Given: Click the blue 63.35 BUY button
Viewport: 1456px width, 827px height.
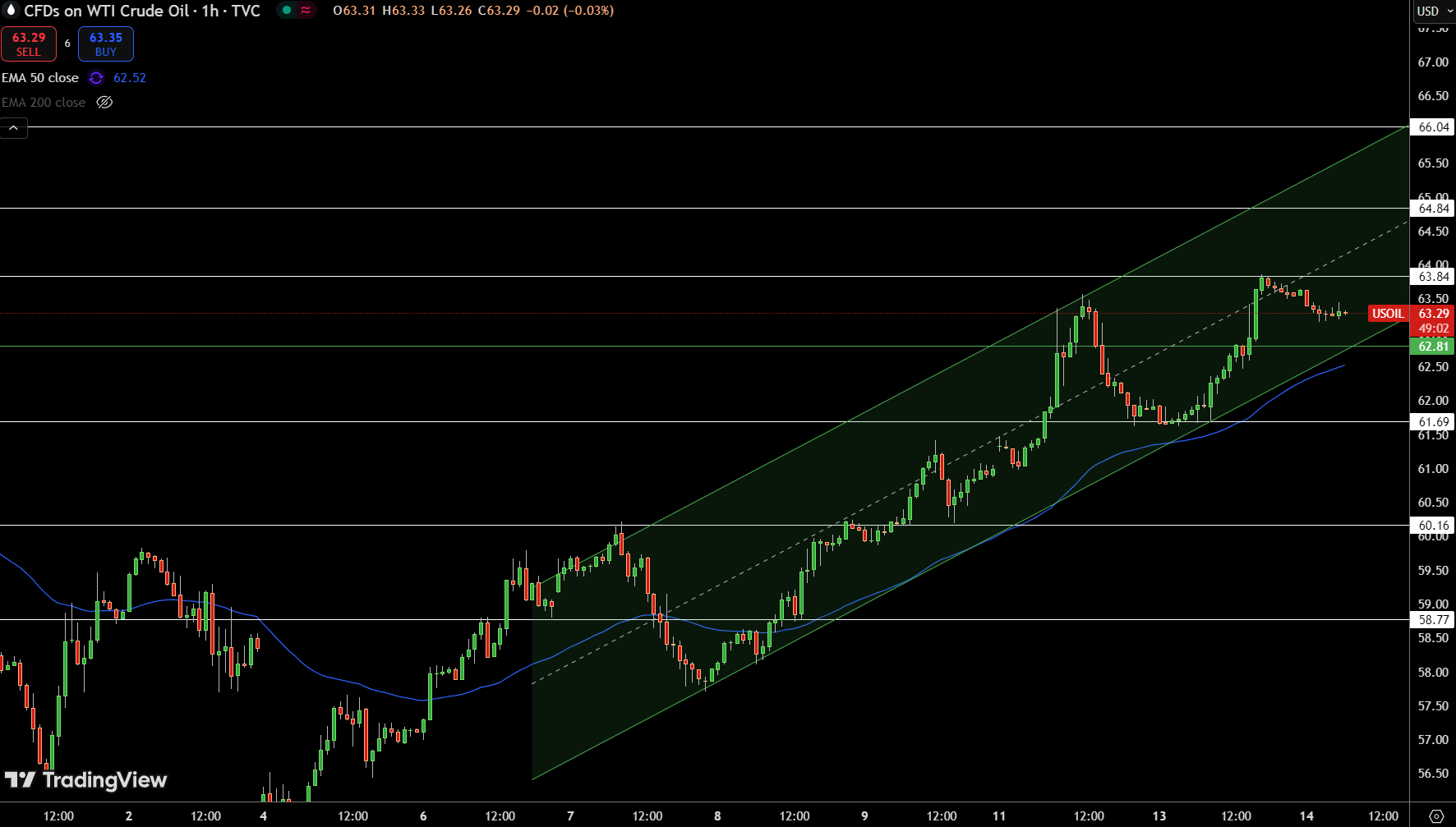Looking at the screenshot, I should (x=106, y=44).
